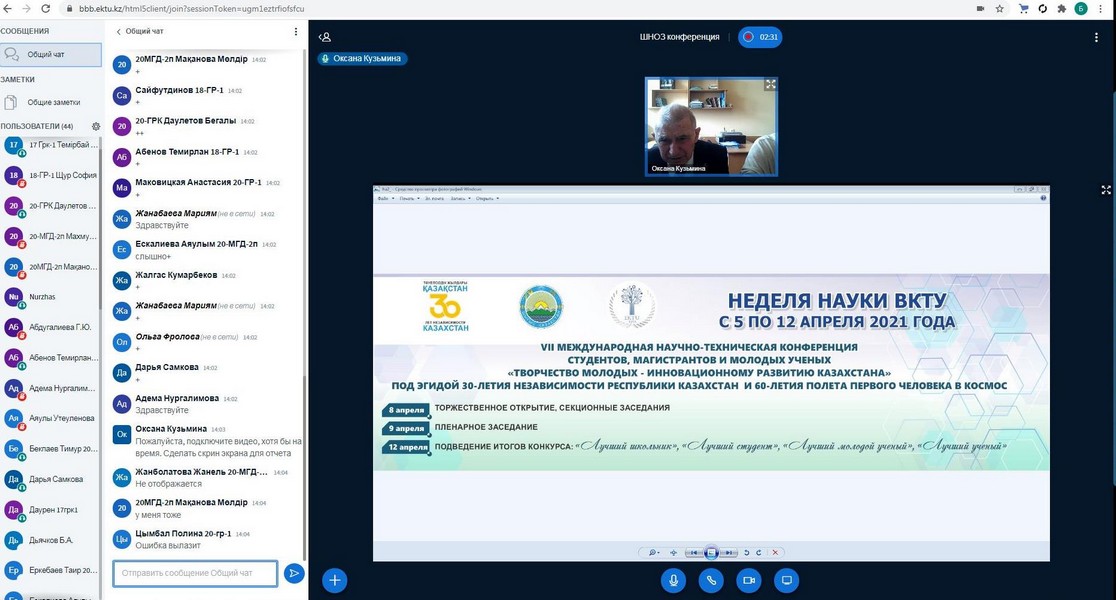Open Общие заметки shared notes
The width and height of the screenshot is (1116, 600).
50,102
